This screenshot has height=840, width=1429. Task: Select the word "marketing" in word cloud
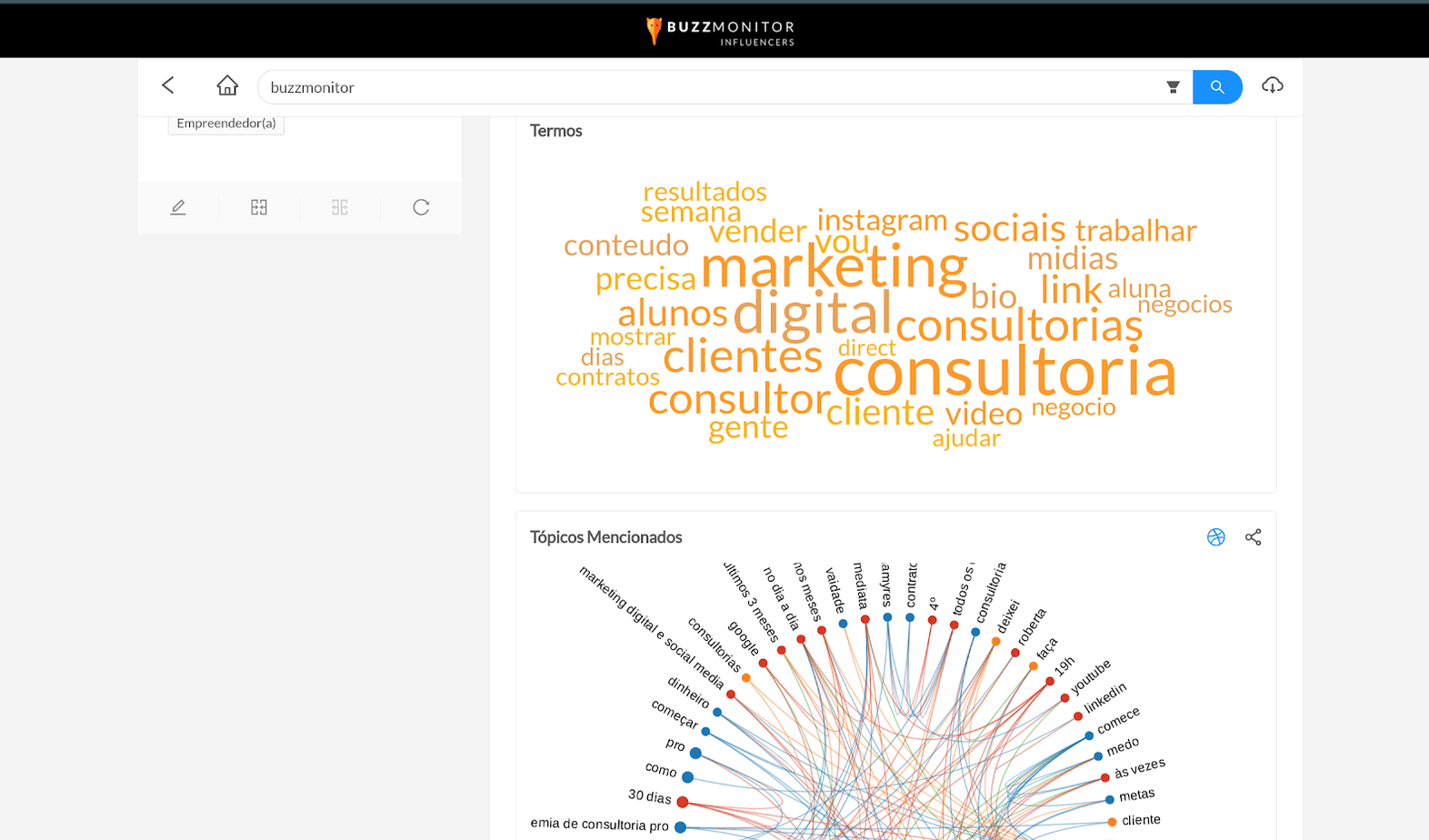coord(834,267)
